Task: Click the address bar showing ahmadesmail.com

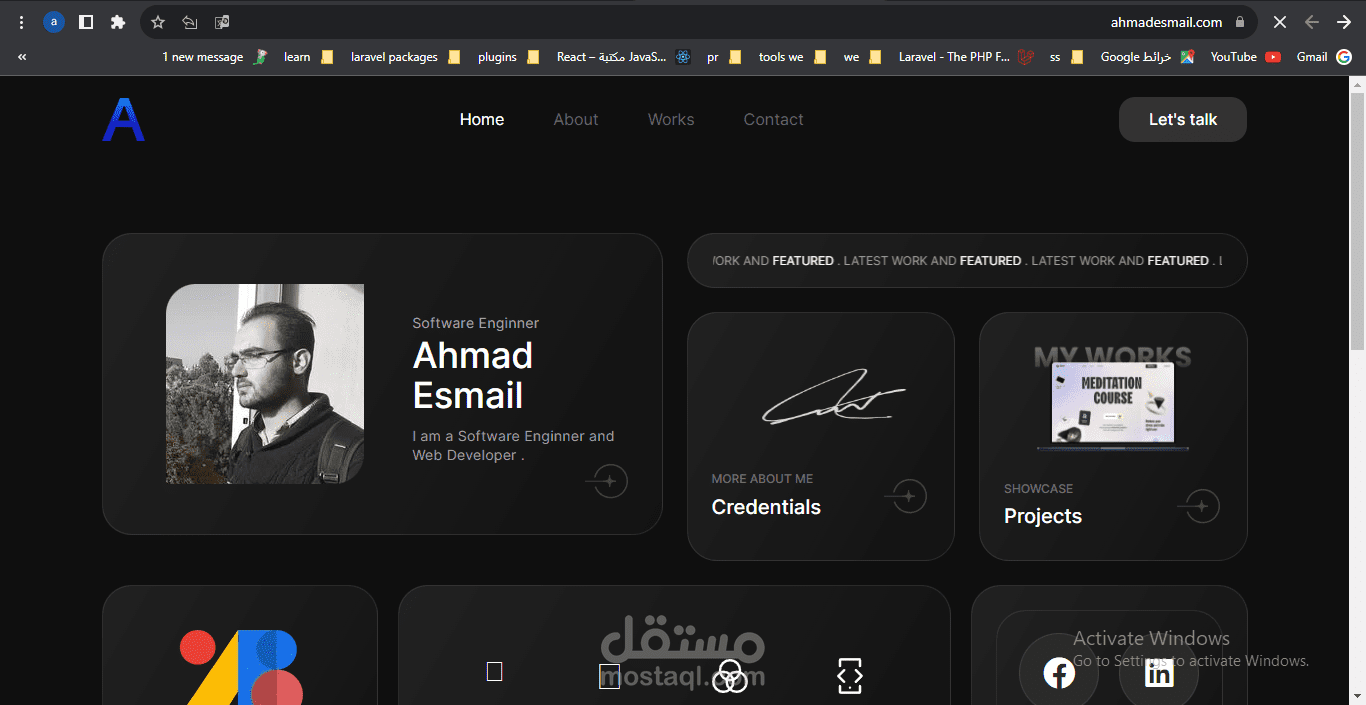Action: [x=700, y=22]
